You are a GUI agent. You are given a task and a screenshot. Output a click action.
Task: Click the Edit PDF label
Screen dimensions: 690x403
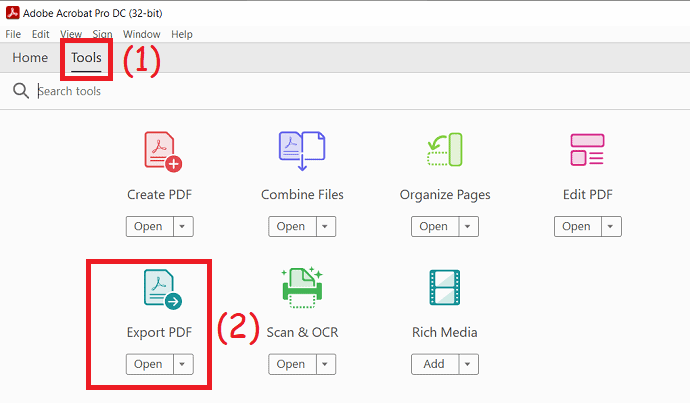click(x=587, y=194)
